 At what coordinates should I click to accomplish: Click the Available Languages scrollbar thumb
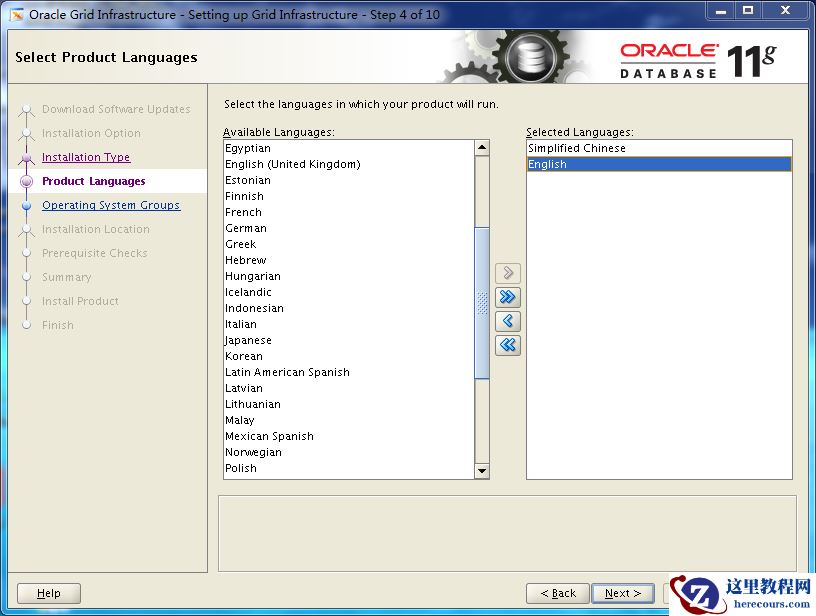point(482,303)
